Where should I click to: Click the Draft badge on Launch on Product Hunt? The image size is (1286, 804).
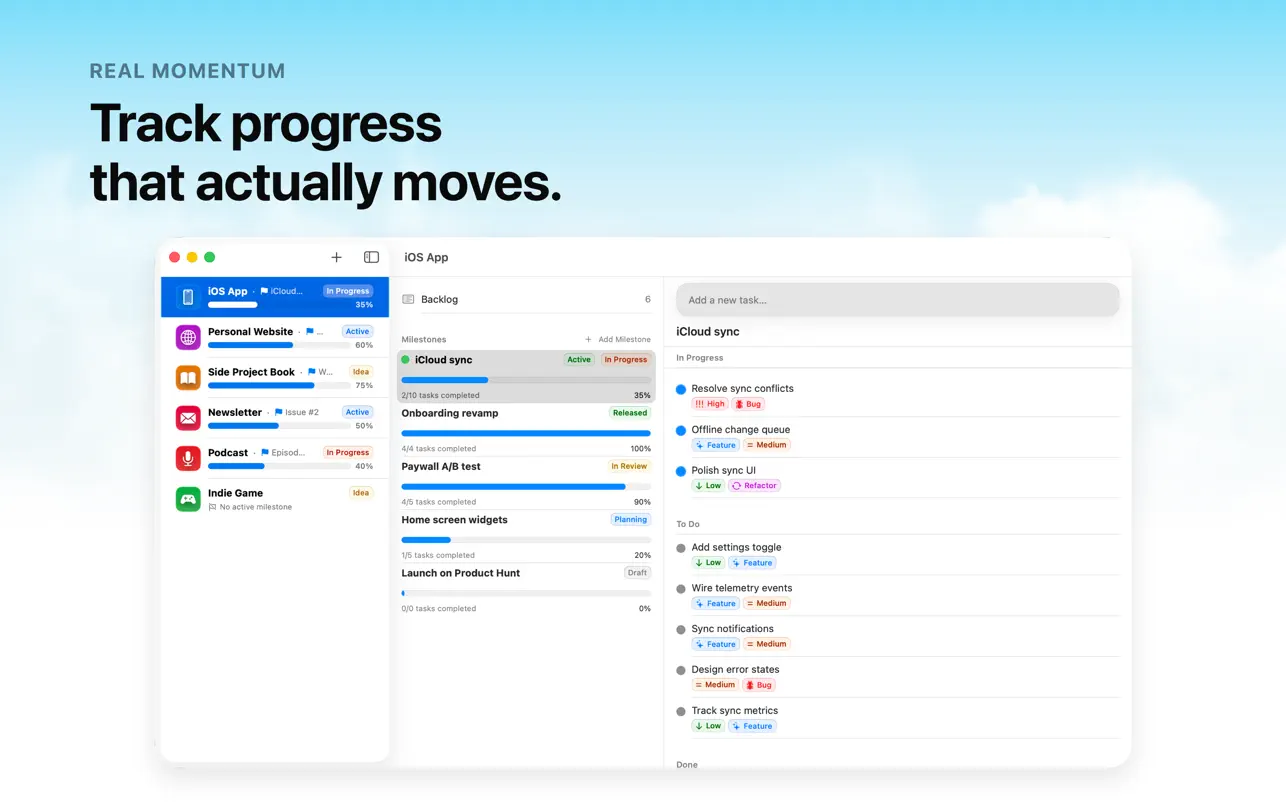coord(637,573)
